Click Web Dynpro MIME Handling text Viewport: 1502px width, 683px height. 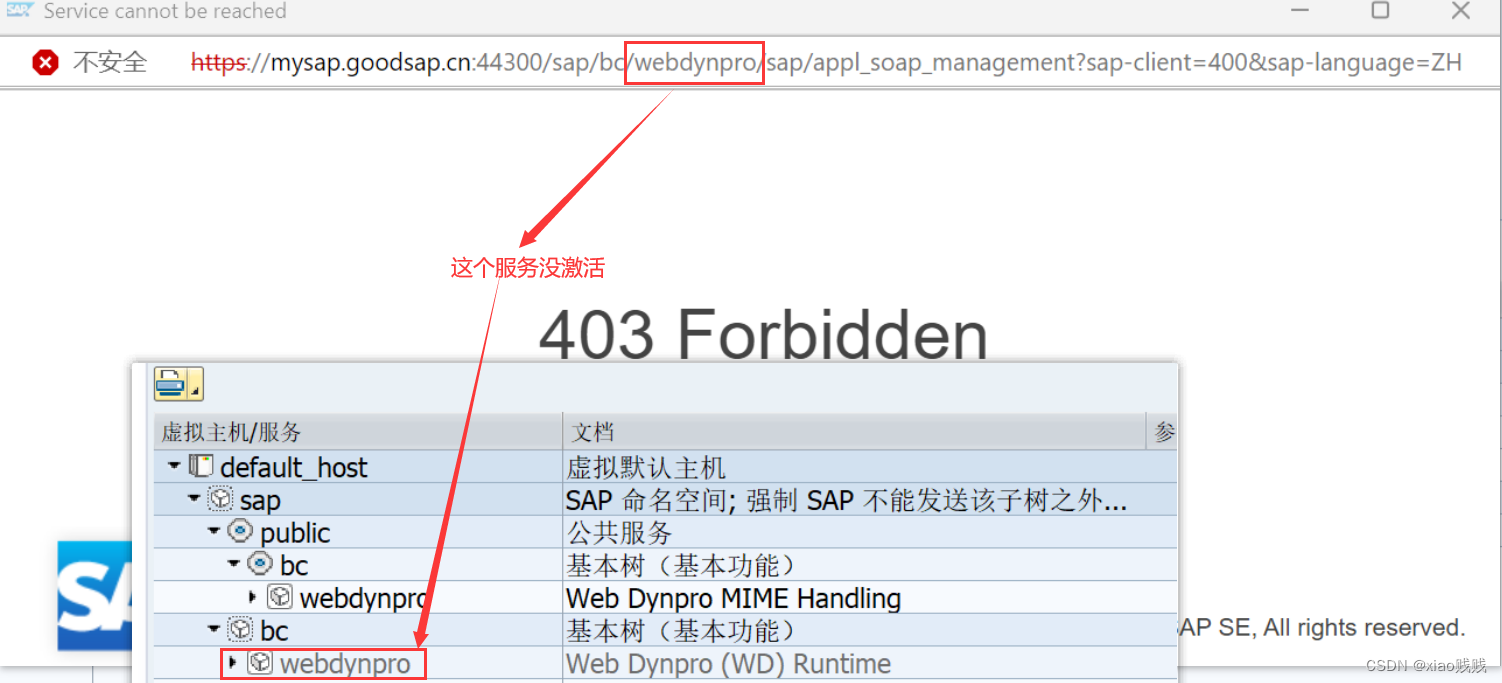click(733, 598)
